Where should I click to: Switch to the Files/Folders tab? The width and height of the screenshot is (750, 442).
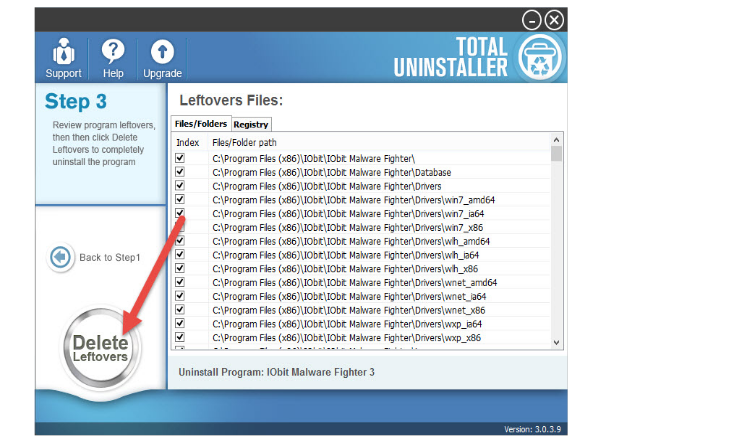point(201,124)
